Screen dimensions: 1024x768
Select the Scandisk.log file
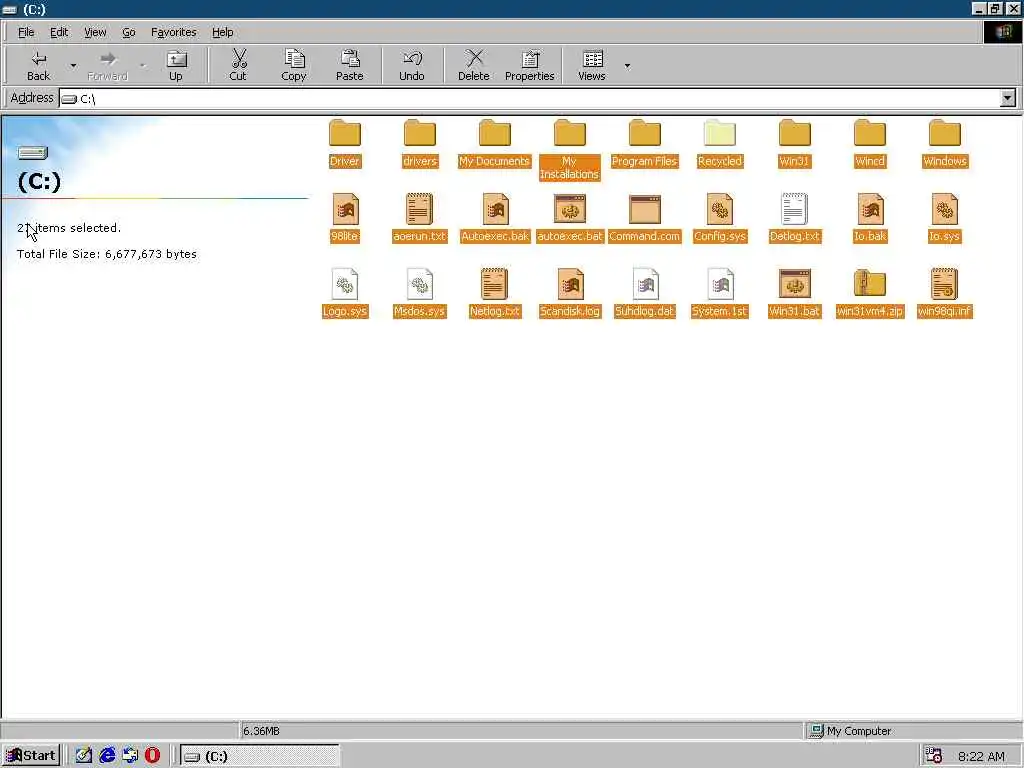coord(569,294)
